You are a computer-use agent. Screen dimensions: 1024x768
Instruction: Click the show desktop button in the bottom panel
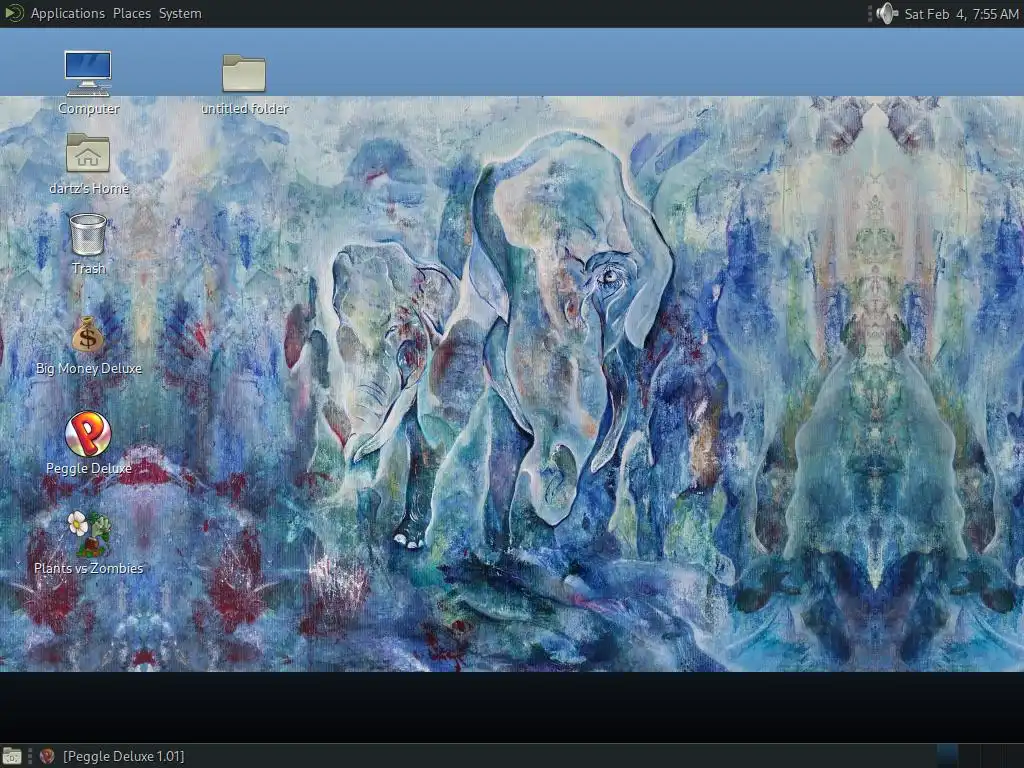pos(12,756)
